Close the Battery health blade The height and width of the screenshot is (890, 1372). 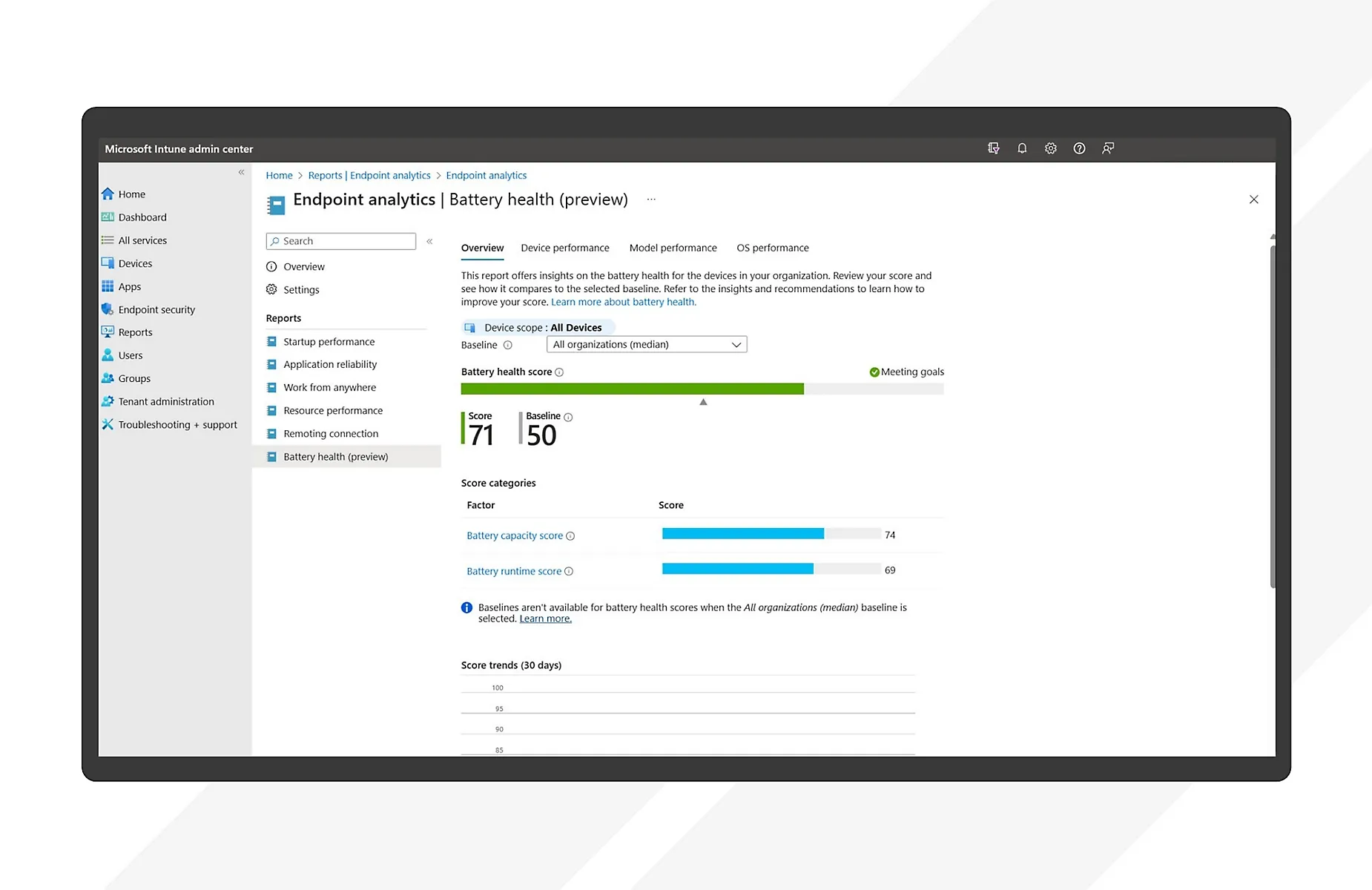pos(1254,200)
